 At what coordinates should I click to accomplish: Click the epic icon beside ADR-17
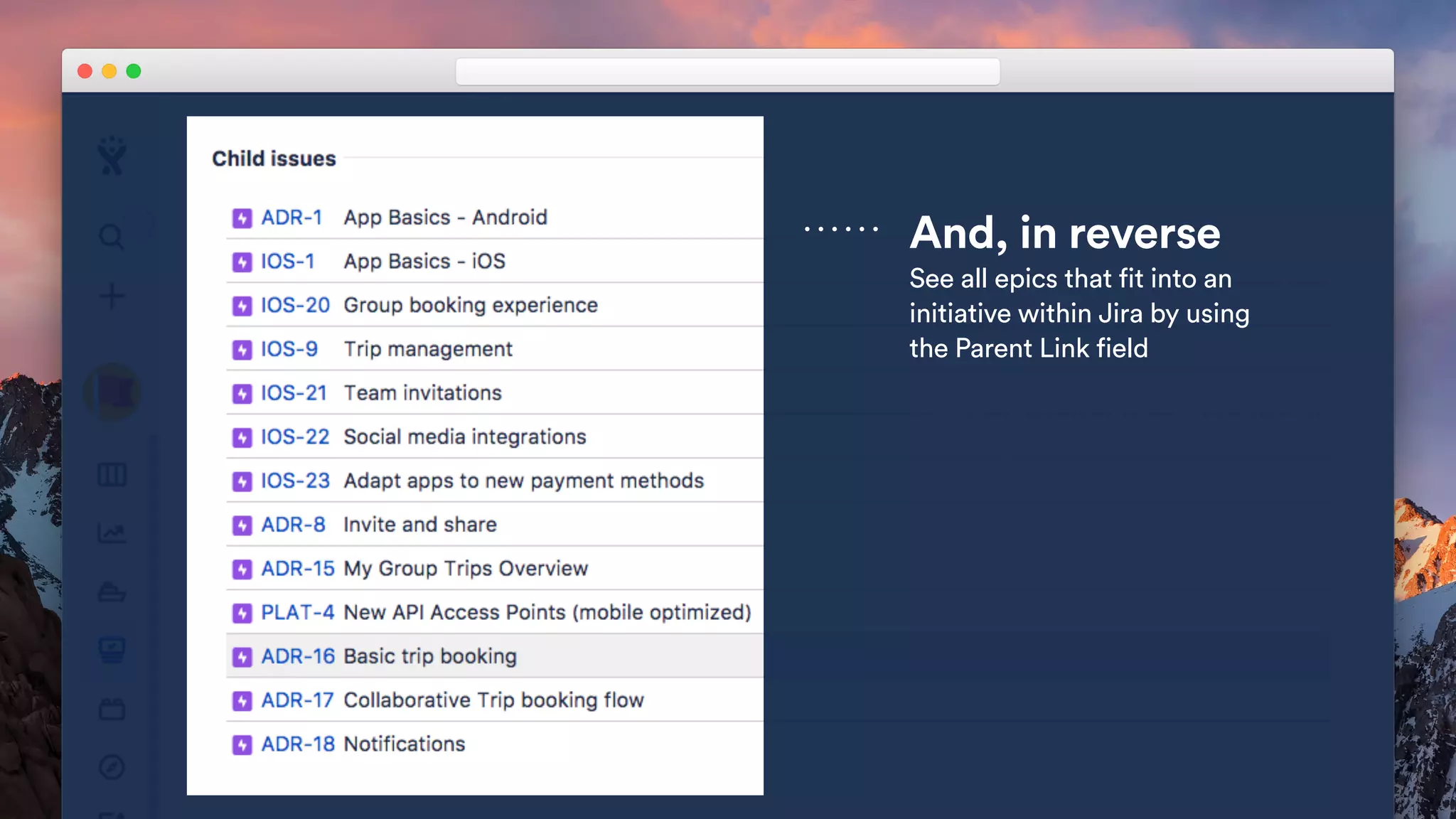pyautogui.click(x=242, y=701)
